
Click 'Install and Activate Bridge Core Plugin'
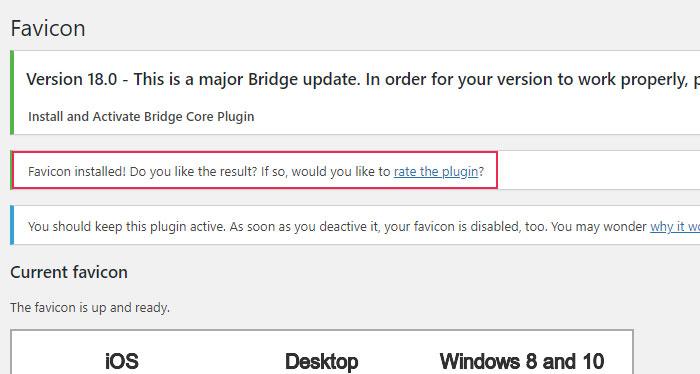(x=141, y=116)
